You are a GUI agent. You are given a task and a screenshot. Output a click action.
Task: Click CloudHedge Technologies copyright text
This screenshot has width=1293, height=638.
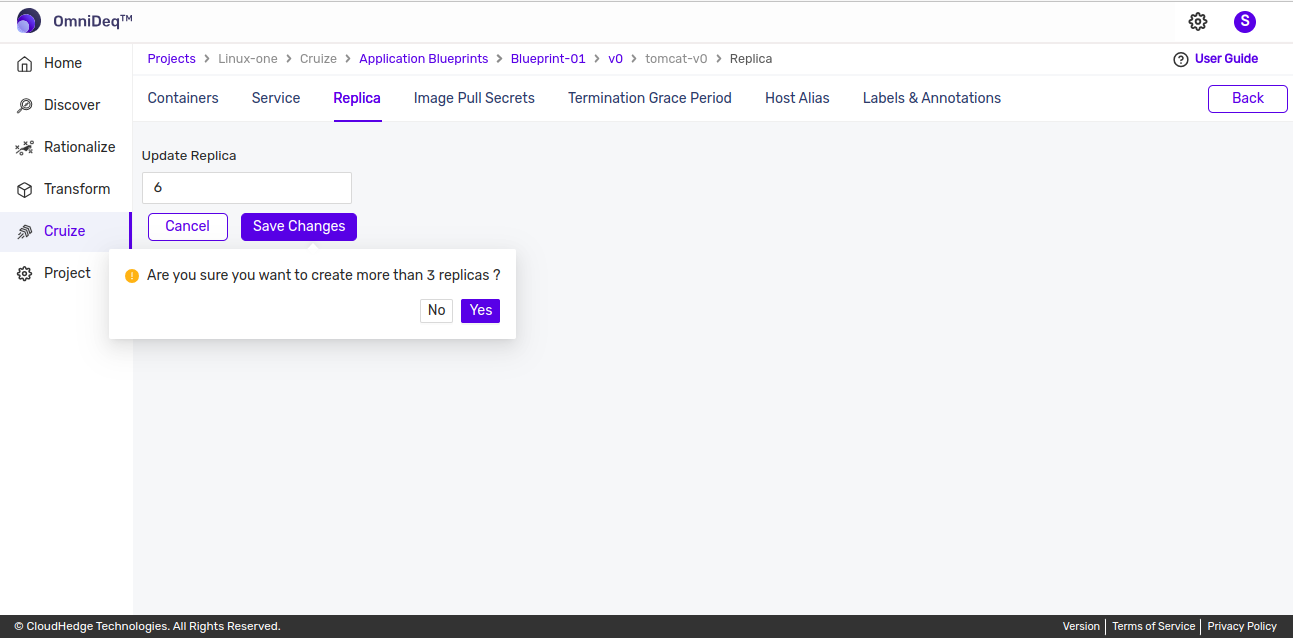[147, 626]
